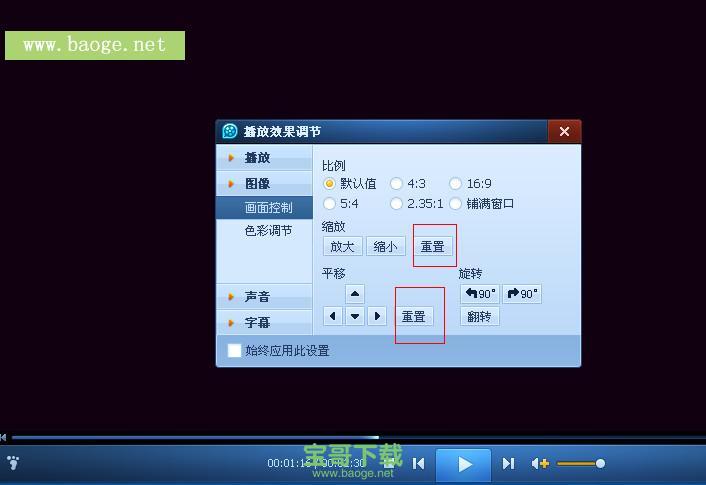Screen dimensions: 706x485
Task: Click the 翻转 flip button
Action: [480, 316]
